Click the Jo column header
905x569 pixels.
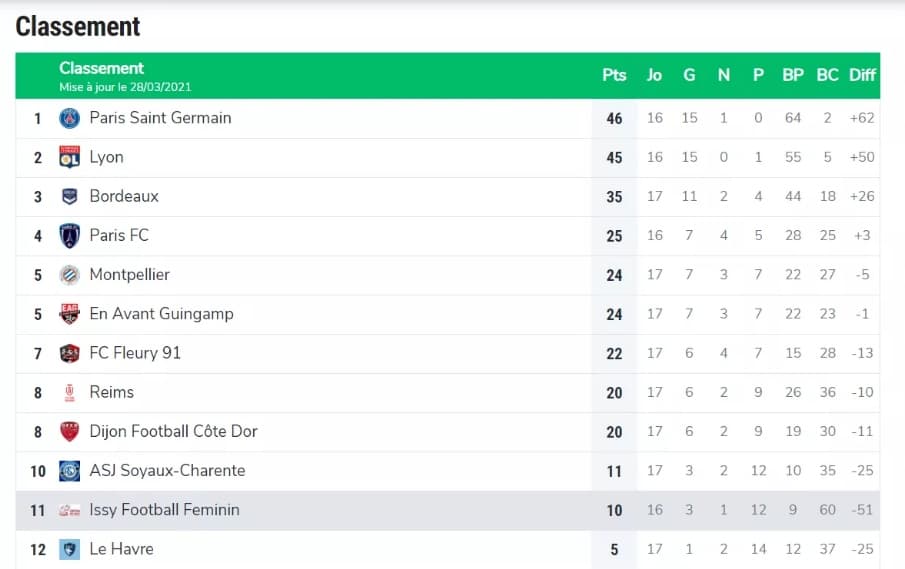(654, 75)
